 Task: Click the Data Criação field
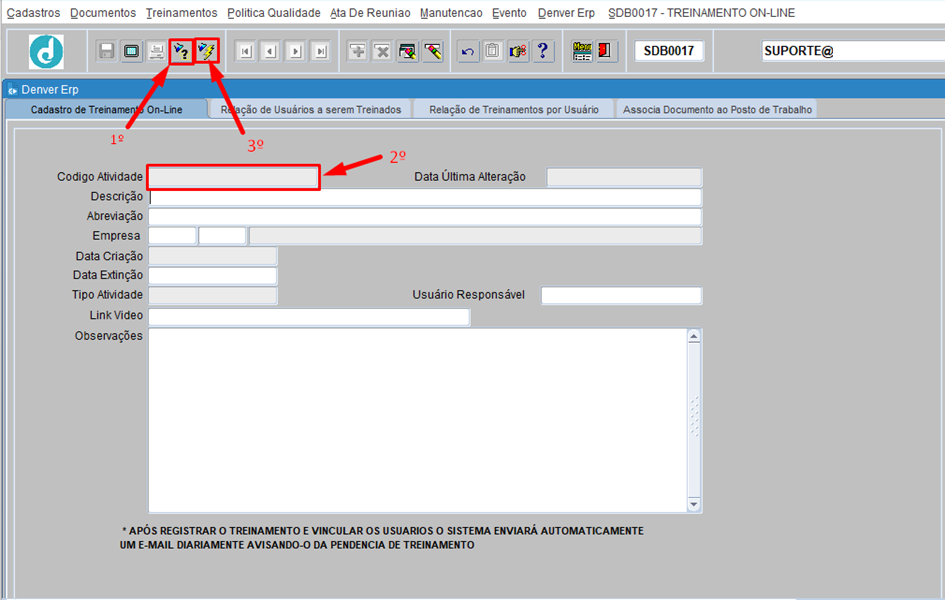[213, 256]
